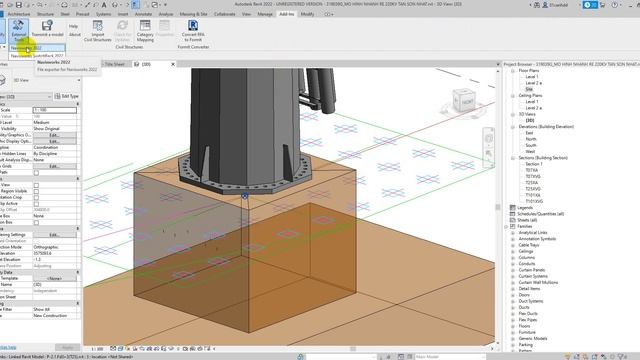640x360 pixels.
Task: Open the Massing & Site ribbon tab
Action: coord(193,14)
